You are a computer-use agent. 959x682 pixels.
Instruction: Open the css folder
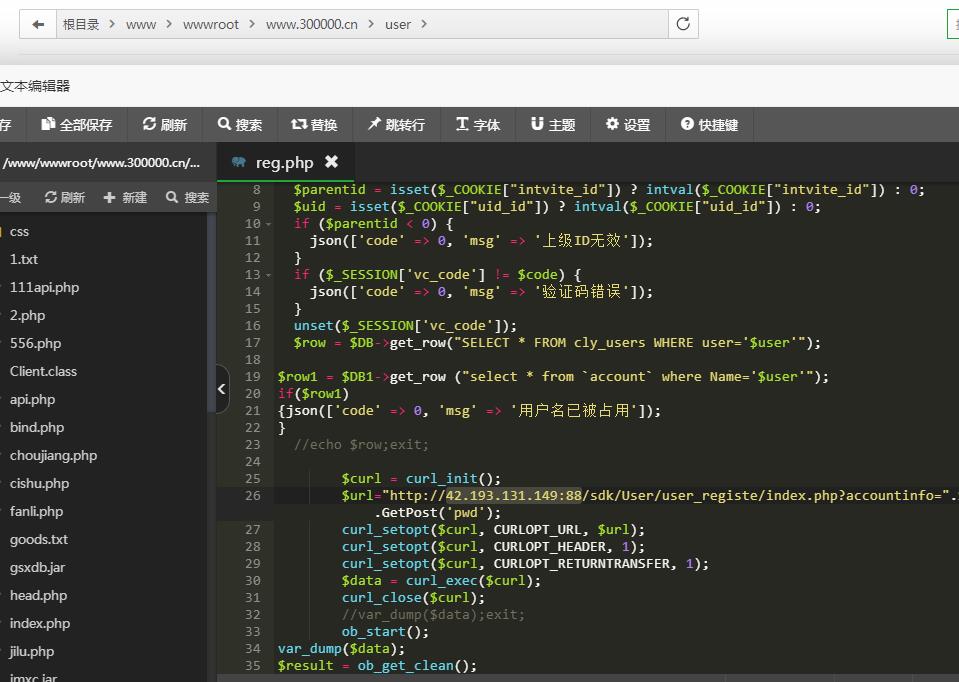click(x=19, y=231)
